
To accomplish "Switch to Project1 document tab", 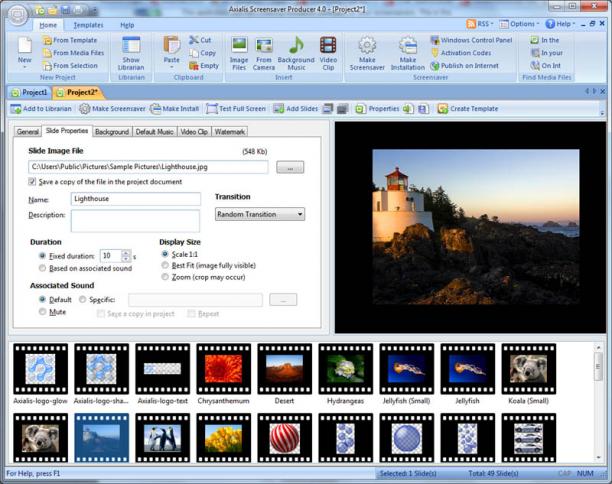I will (x=29, y=93).
